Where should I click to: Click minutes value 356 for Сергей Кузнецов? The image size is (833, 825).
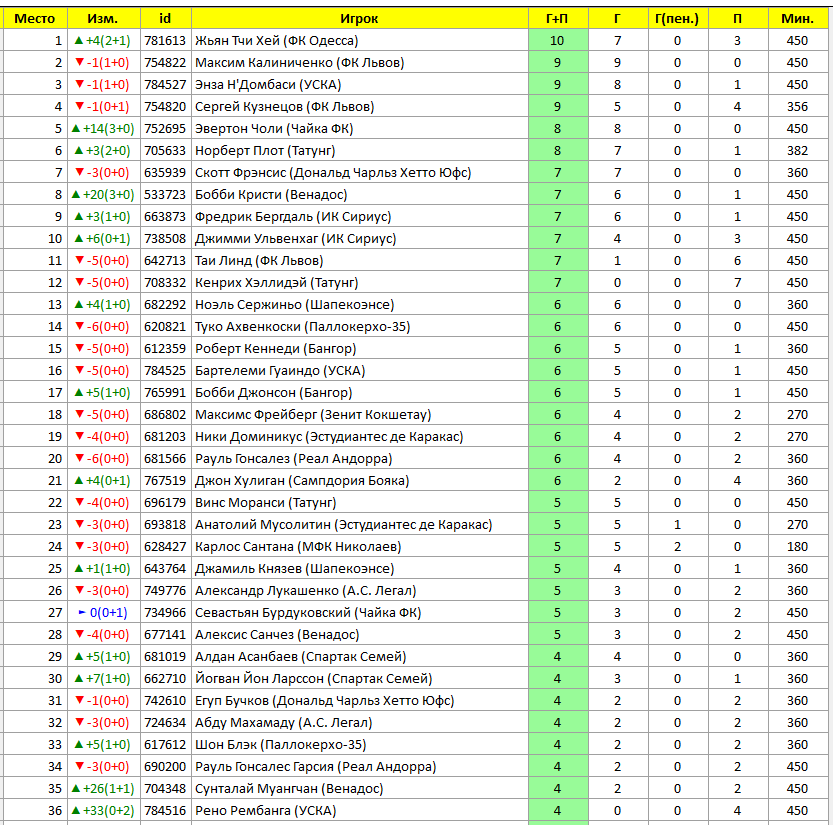(797, 107)
